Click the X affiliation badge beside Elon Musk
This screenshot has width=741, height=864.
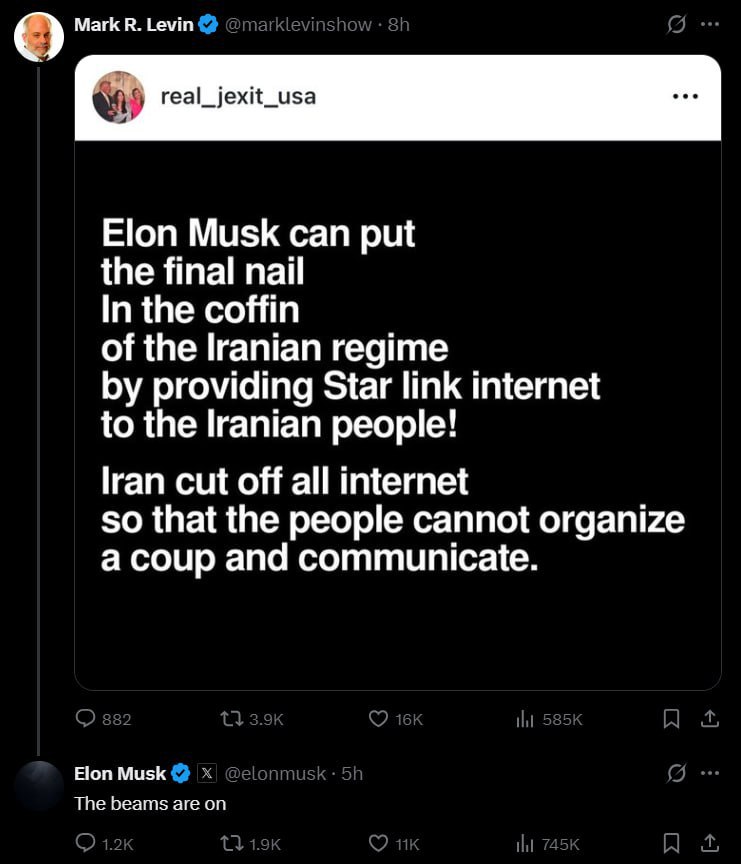(x=207, y=773)
